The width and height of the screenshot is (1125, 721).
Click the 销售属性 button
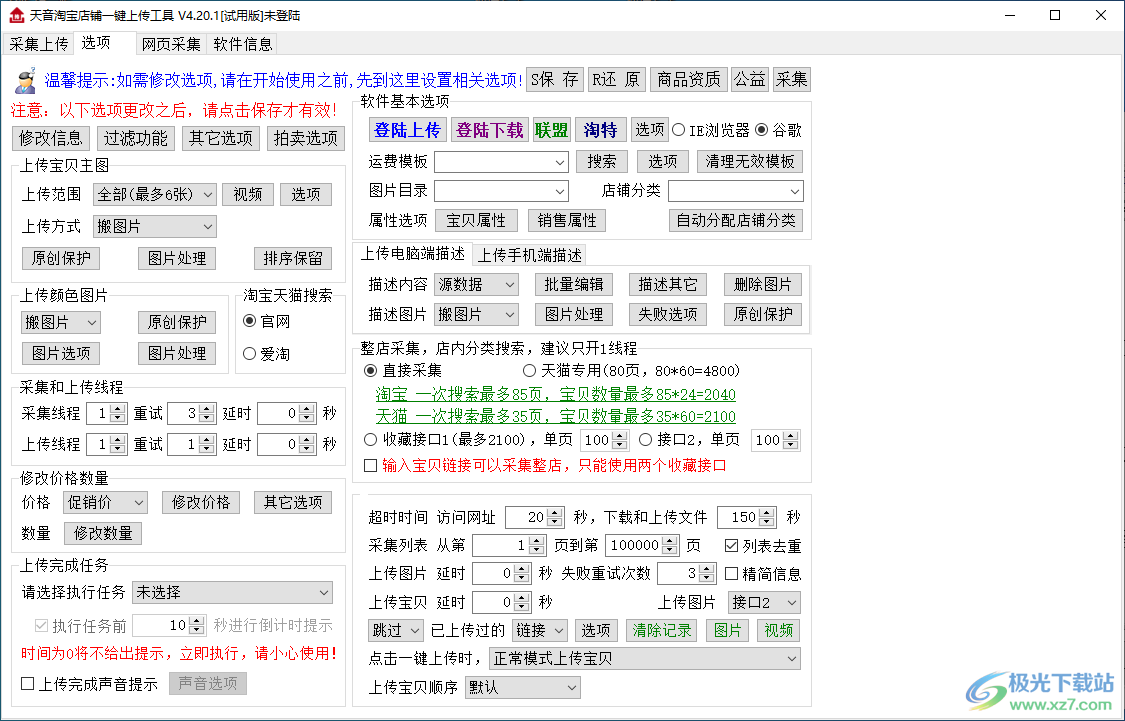point(567,220)
